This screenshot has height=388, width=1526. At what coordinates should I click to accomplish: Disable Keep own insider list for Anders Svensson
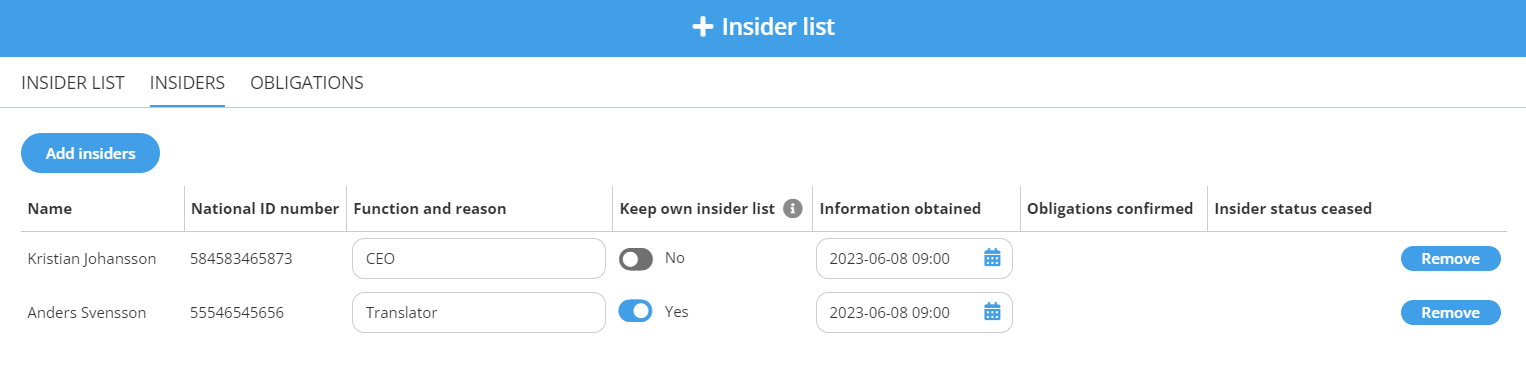[x=636, y=311]
